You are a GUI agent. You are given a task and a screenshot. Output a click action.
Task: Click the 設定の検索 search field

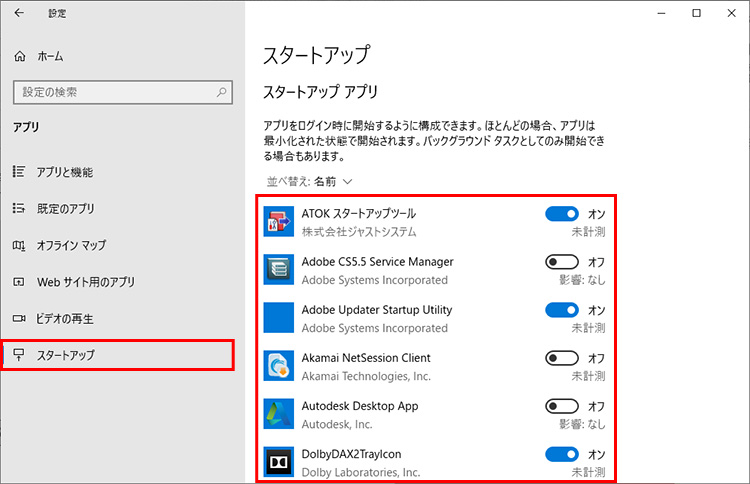[x=110, y=92]
